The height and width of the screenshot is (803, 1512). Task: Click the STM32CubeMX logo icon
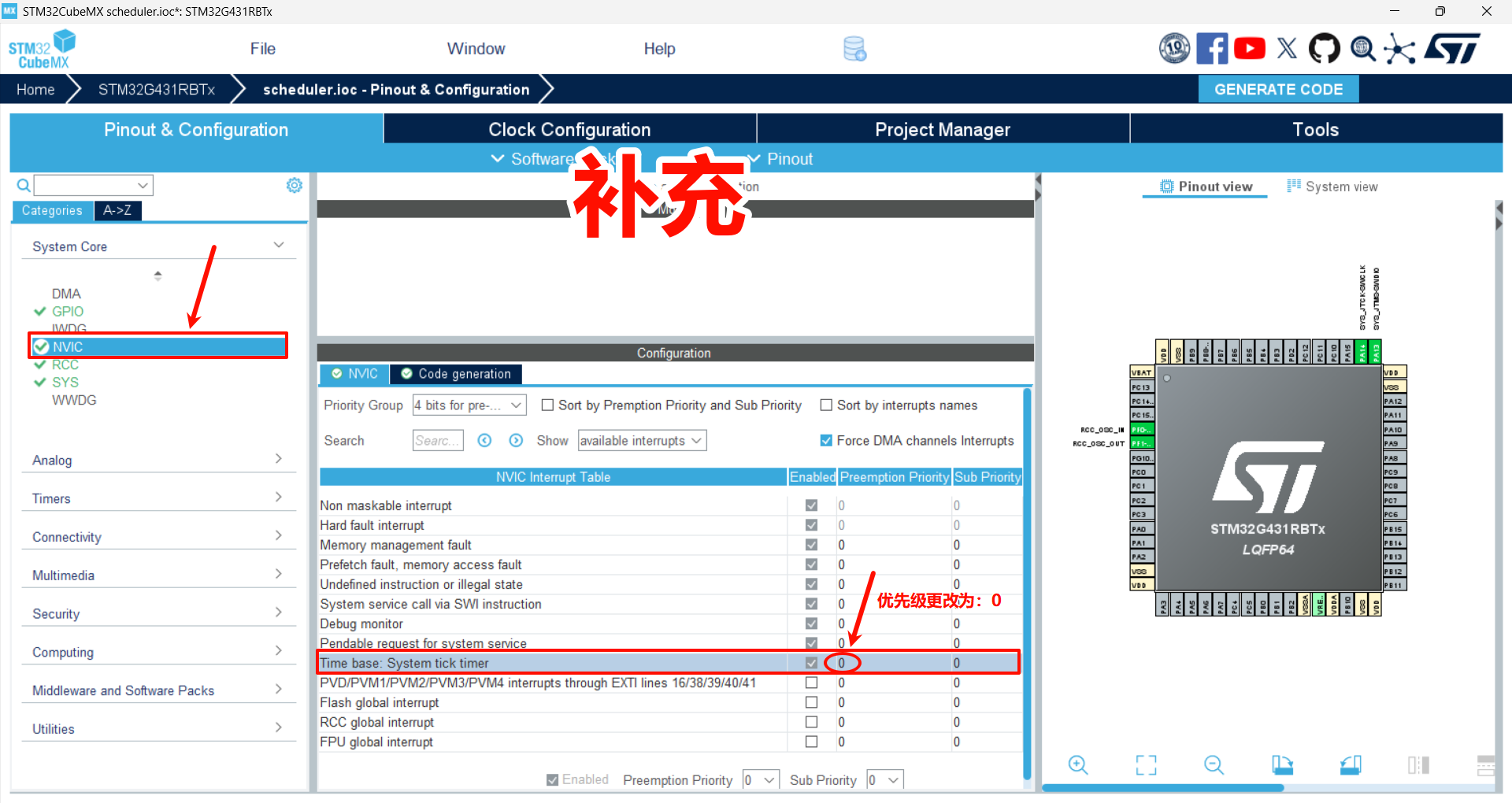pyautogui.click(x=42, y=49)
